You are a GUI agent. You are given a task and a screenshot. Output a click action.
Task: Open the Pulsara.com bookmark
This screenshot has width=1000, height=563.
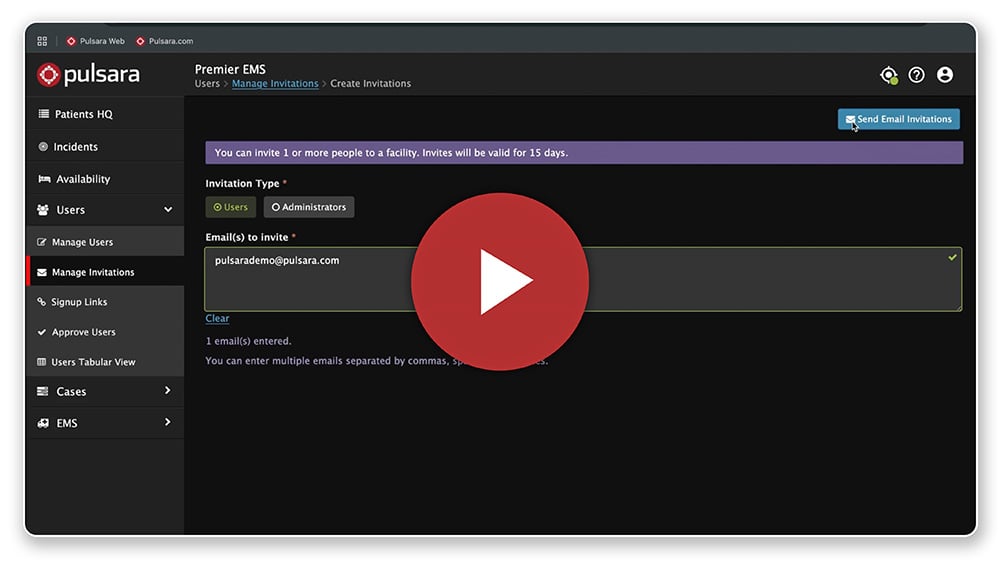coord(165,41)
